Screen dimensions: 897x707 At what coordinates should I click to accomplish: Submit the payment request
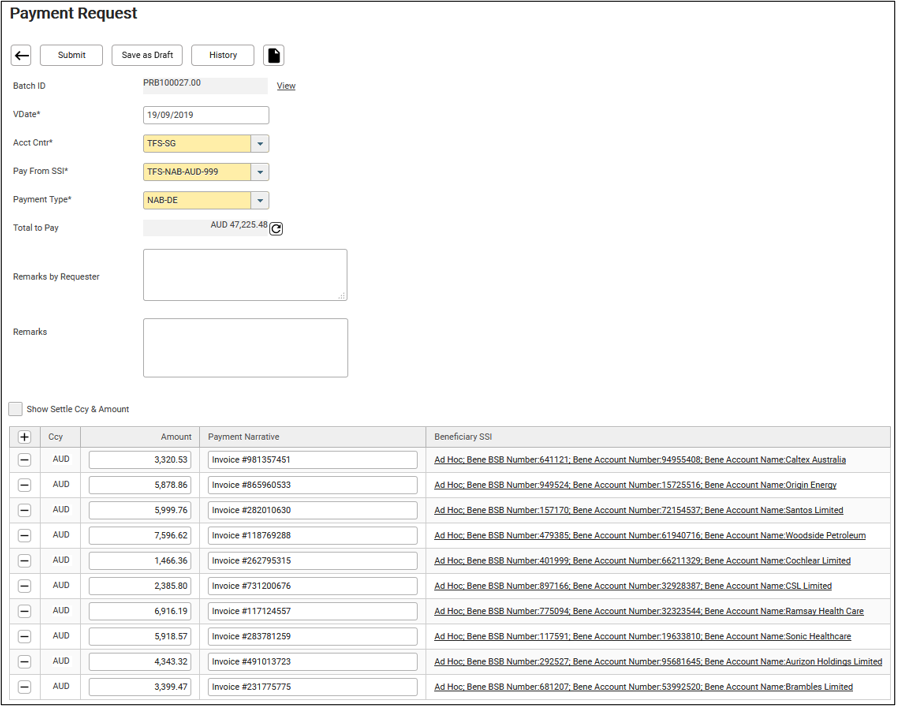72,55
